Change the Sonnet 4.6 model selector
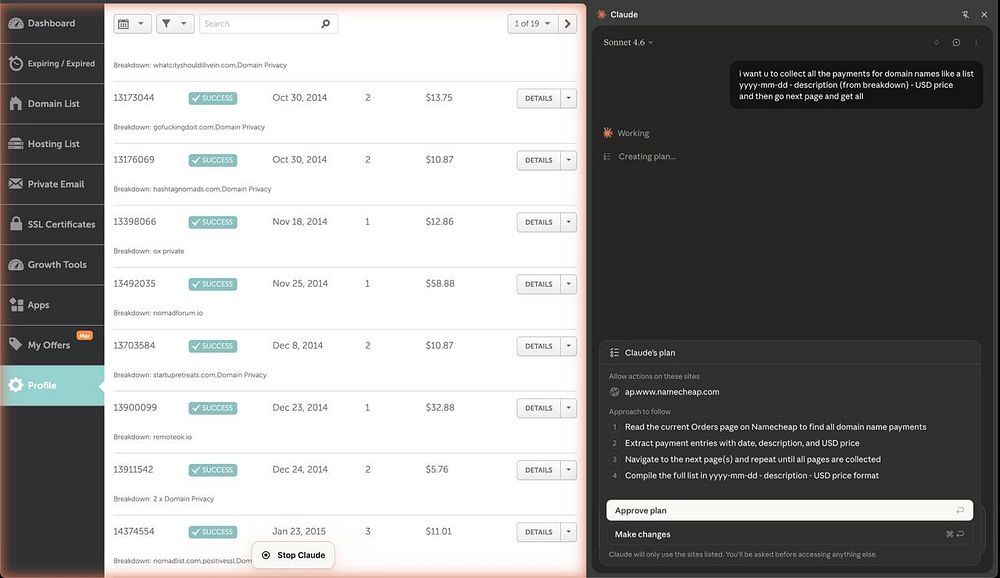 click(x=628, y=42)
